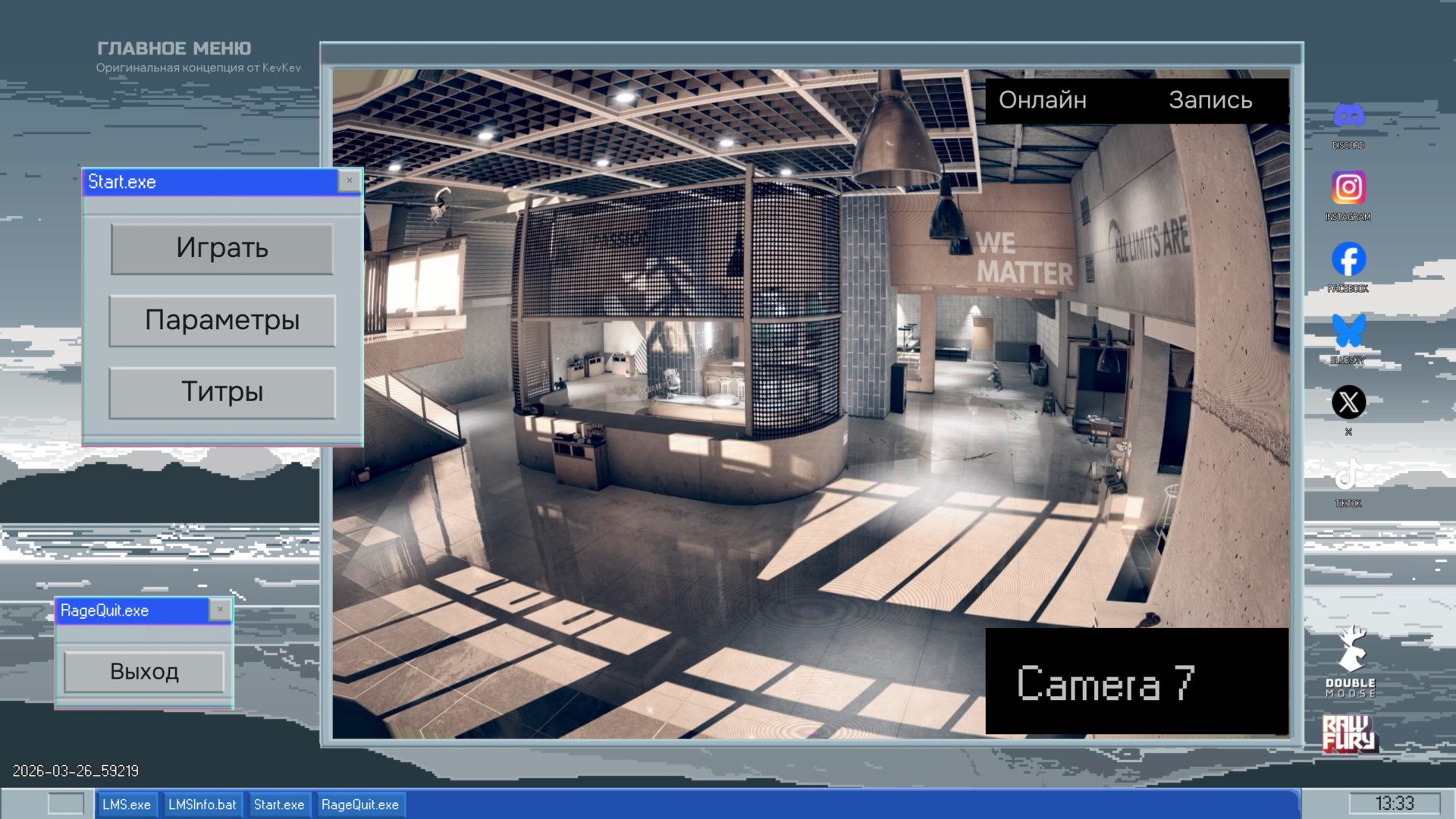Switch camera feed to Запись
Viewport: 1456px width, 819px height.
click(1210, 100)
